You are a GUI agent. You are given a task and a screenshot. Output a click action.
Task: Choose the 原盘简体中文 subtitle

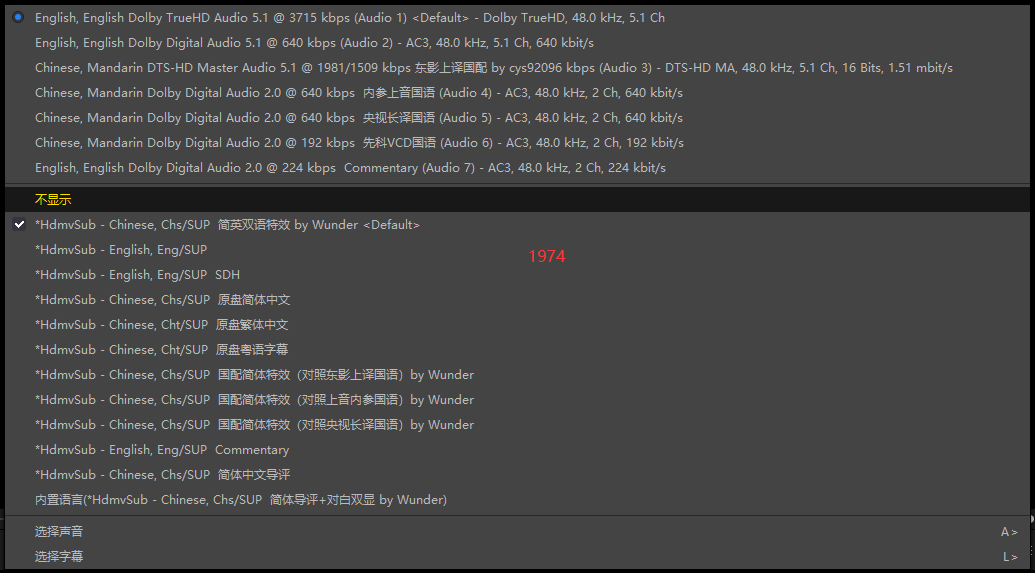point(162,300)
